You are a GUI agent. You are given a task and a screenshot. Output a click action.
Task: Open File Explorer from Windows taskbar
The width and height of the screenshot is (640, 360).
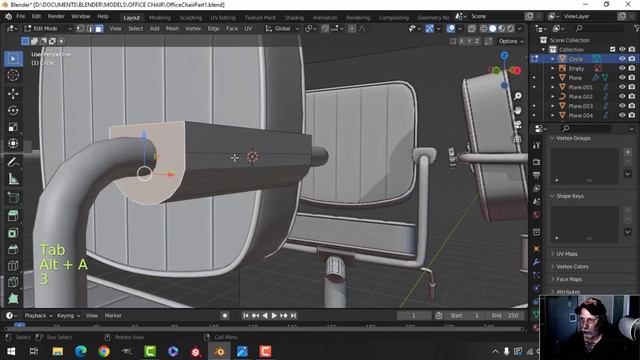click(x=58, y=351)
